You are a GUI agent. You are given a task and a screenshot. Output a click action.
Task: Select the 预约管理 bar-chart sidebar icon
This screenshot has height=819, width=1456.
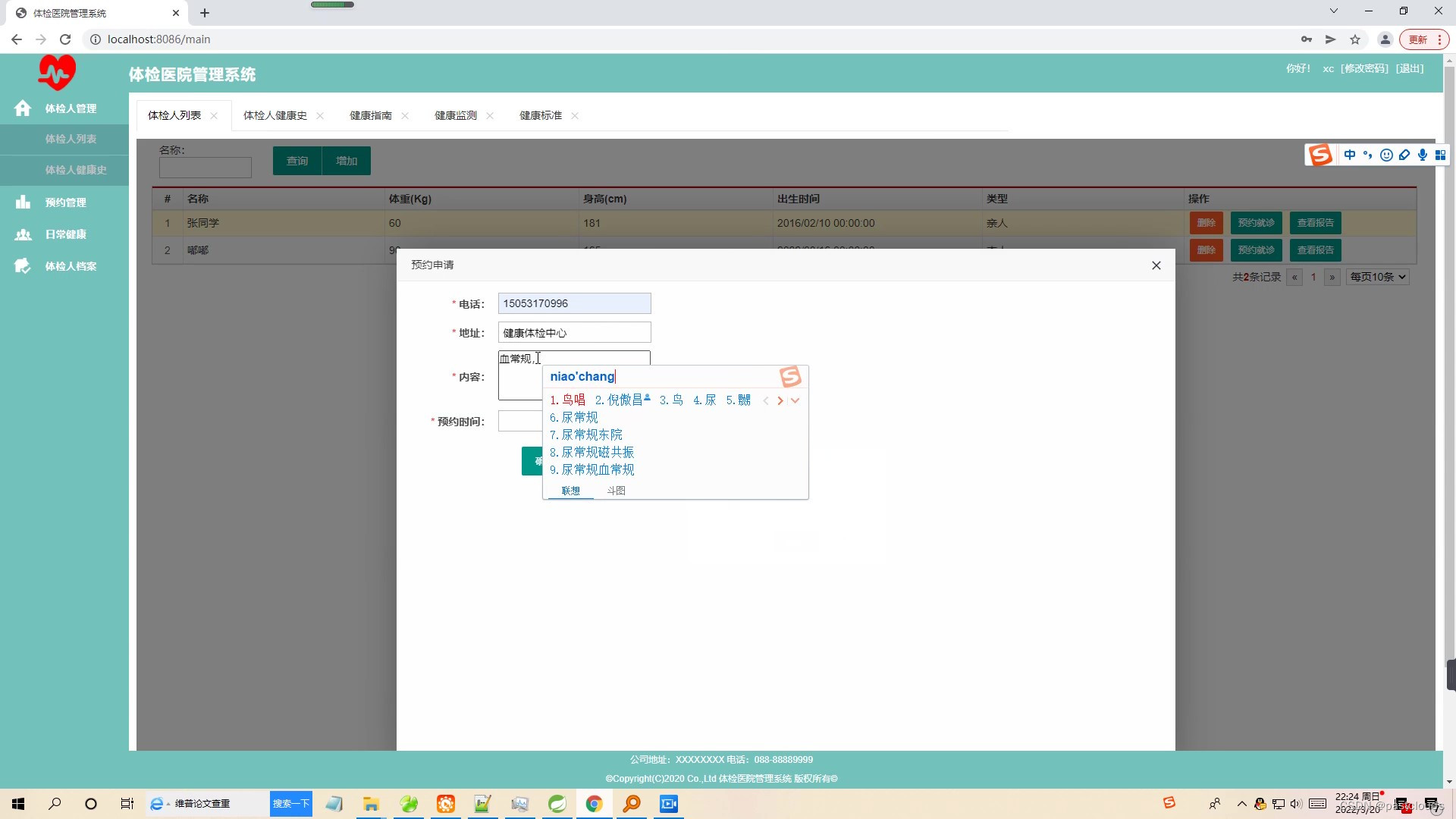pyautogui.click(x=23, y=202)
